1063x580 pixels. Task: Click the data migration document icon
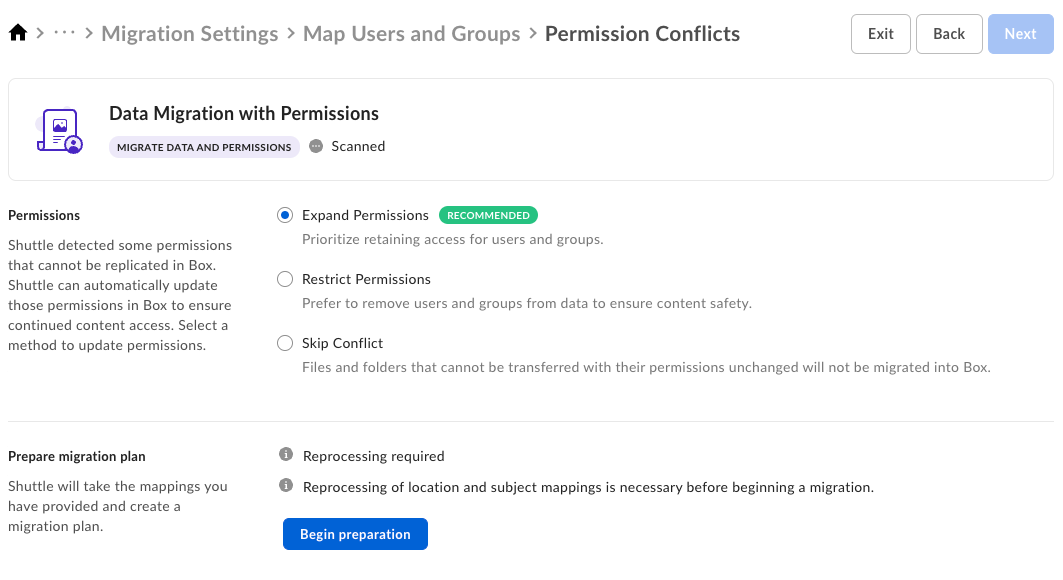(x=60, y=131)
